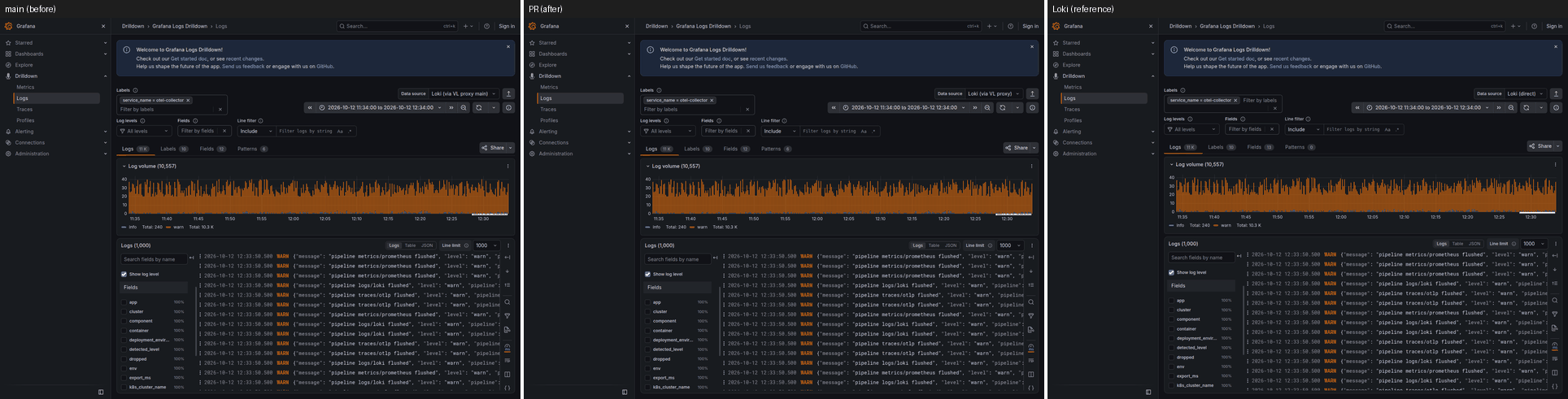The width and height of the screenshot is (1568, 399).
Task: Open Administration in the Loki (reference) sidebar
Action: click(1079, 154)
